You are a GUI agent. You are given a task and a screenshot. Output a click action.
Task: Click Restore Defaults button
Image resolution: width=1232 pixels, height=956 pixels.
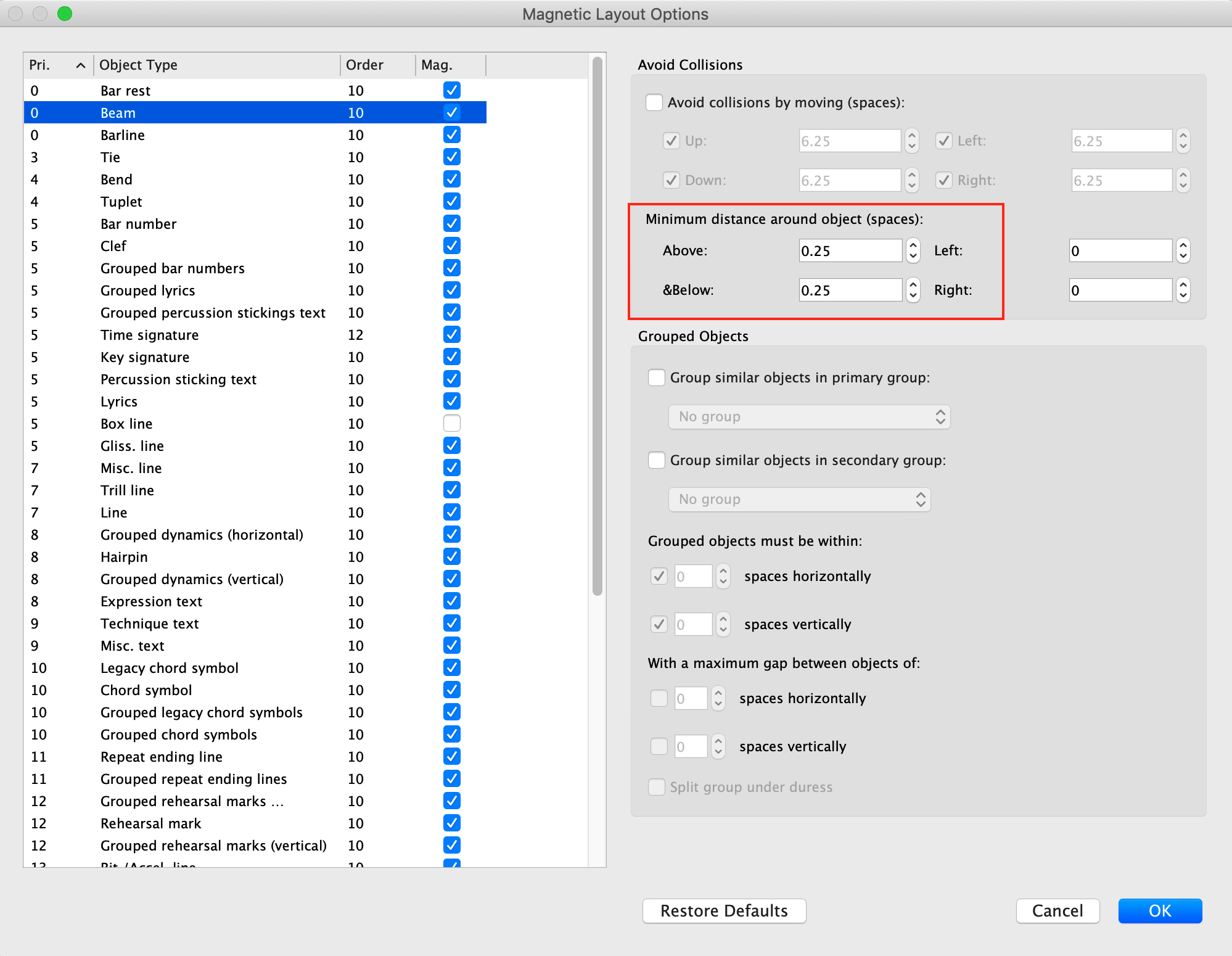coord(724,911)
